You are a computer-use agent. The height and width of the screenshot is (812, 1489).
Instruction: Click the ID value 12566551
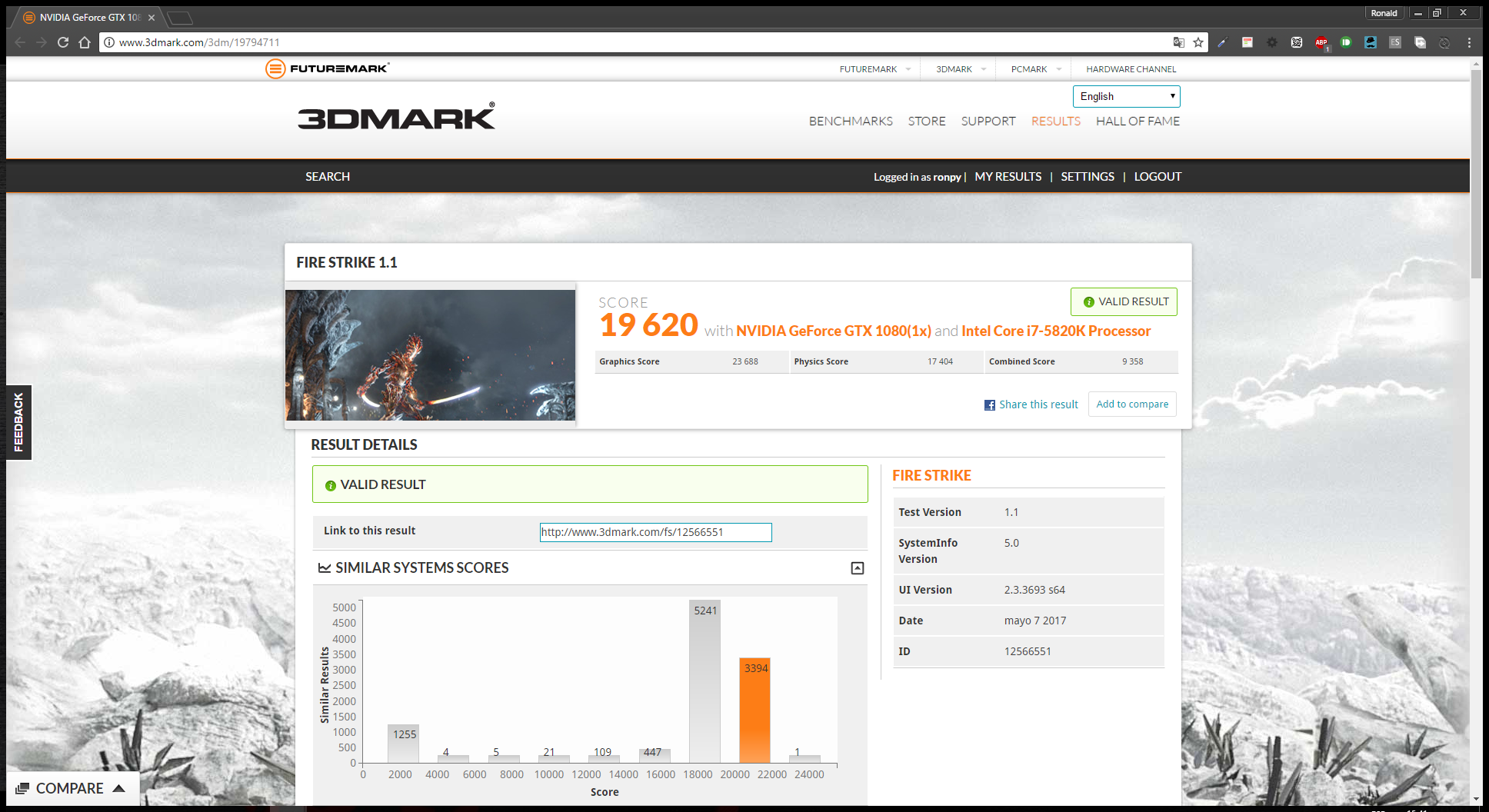coord(1028,652)
